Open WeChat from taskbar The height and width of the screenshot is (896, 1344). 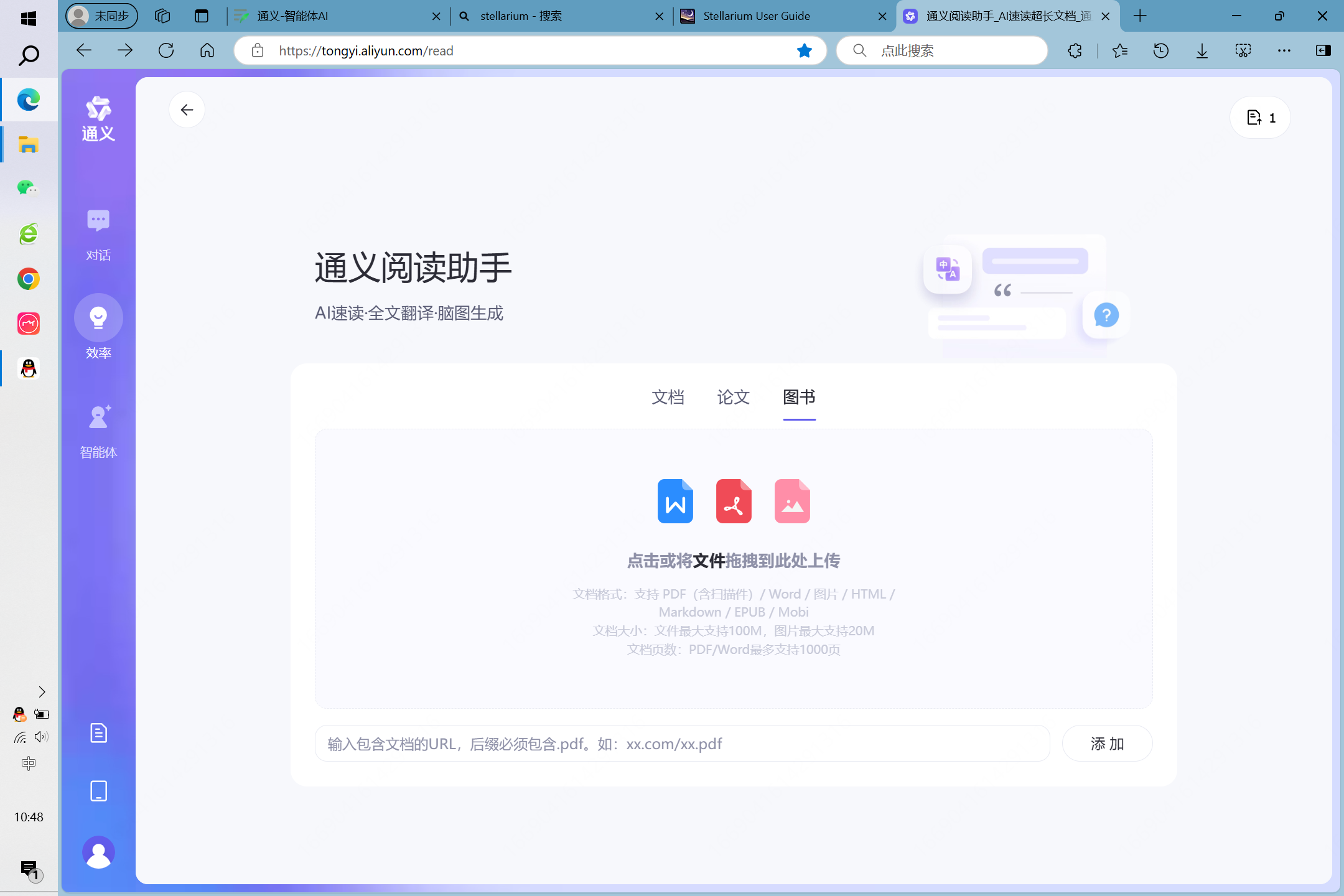(29, 188)
